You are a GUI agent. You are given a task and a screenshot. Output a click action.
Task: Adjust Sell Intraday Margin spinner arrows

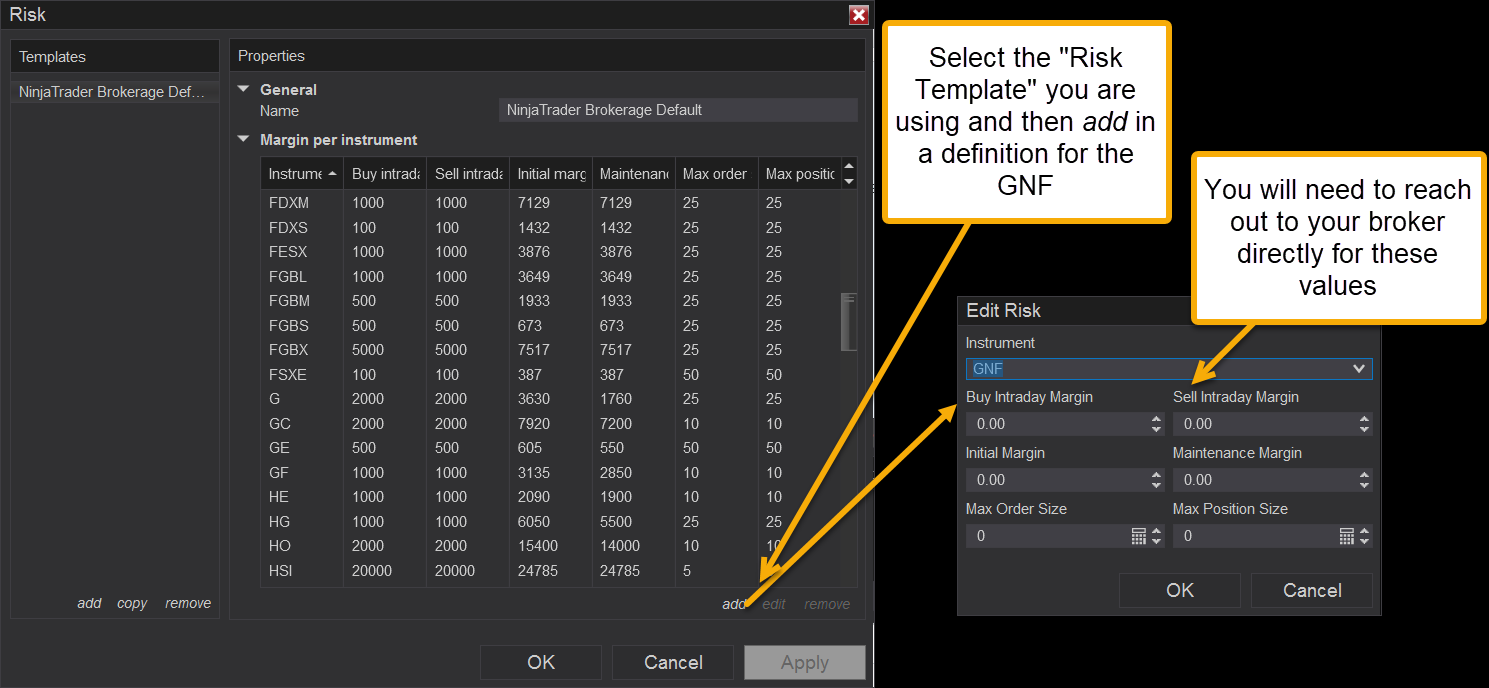pos(1365,424)
